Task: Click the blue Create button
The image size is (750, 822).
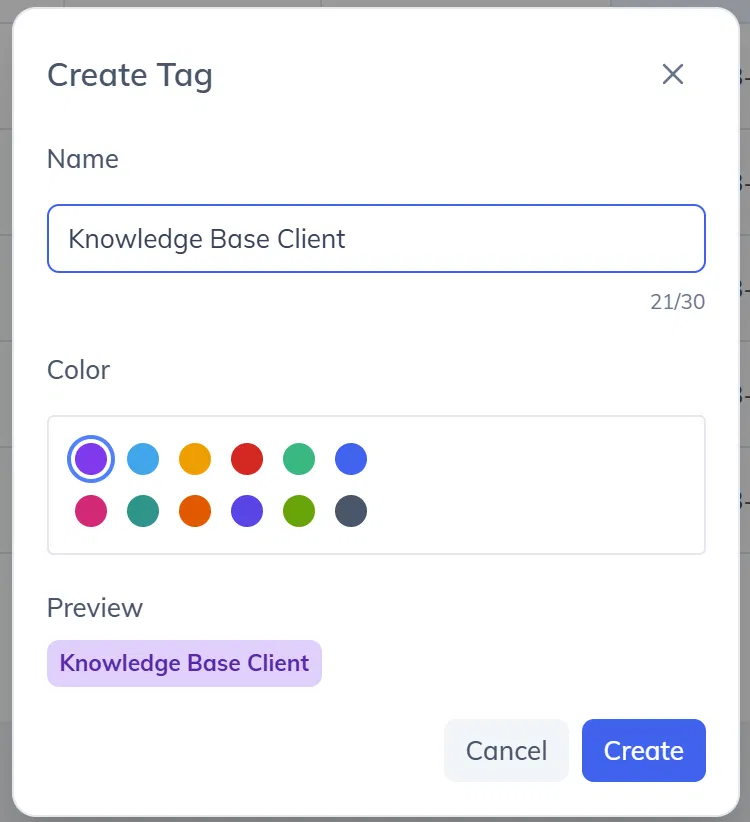Action: tap(644, 750)
